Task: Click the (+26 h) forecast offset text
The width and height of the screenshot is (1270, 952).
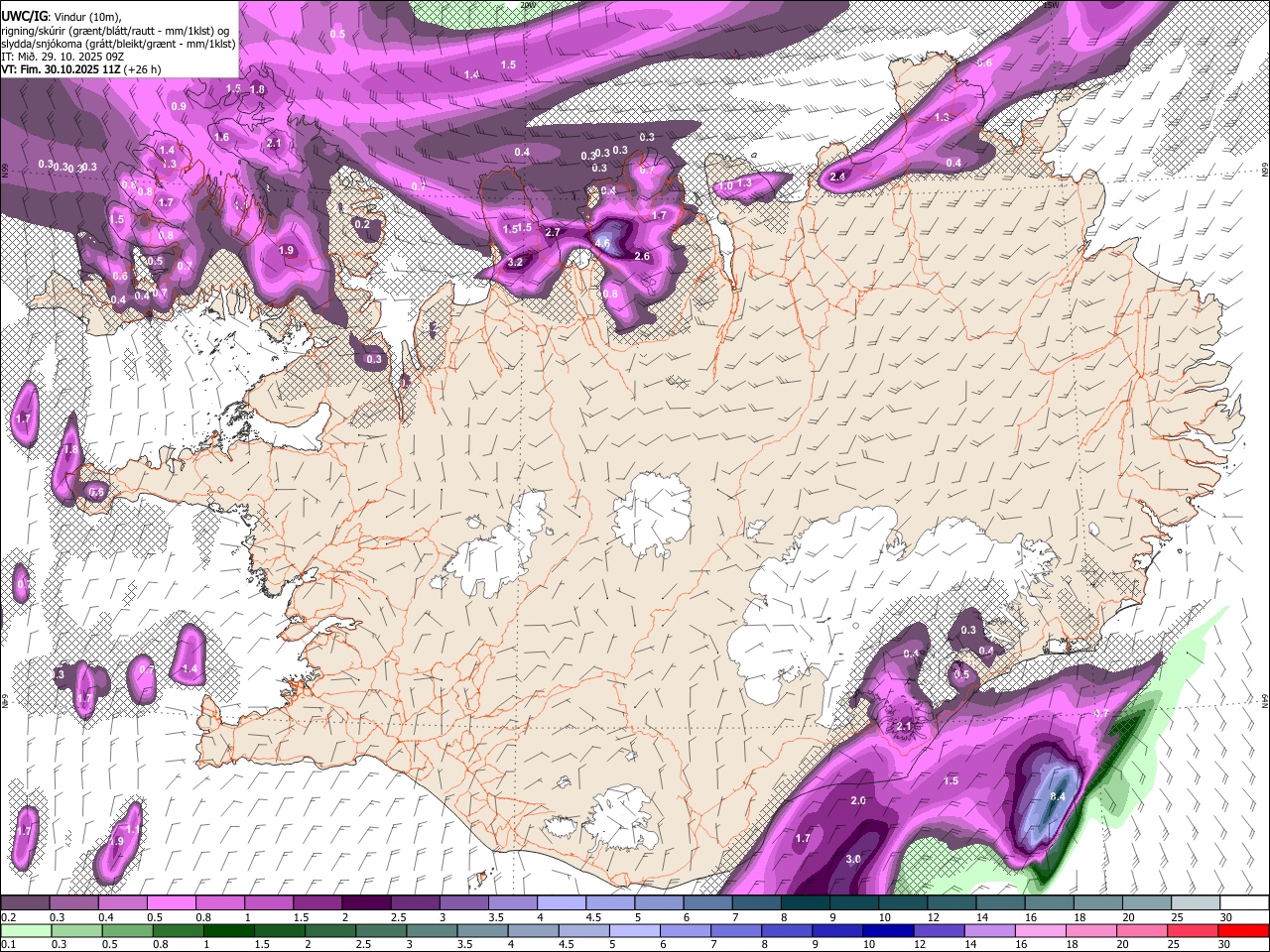Action: [142, 69]
